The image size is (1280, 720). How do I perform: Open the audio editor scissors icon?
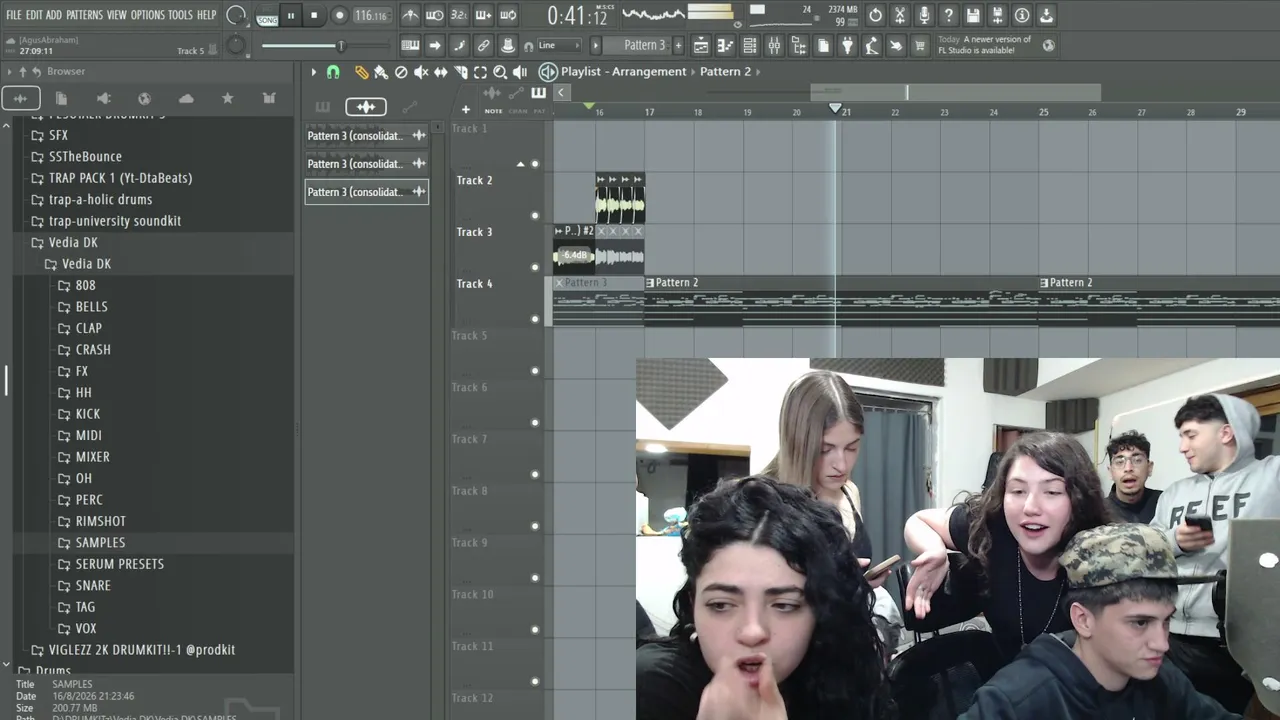tap(900, 15)
